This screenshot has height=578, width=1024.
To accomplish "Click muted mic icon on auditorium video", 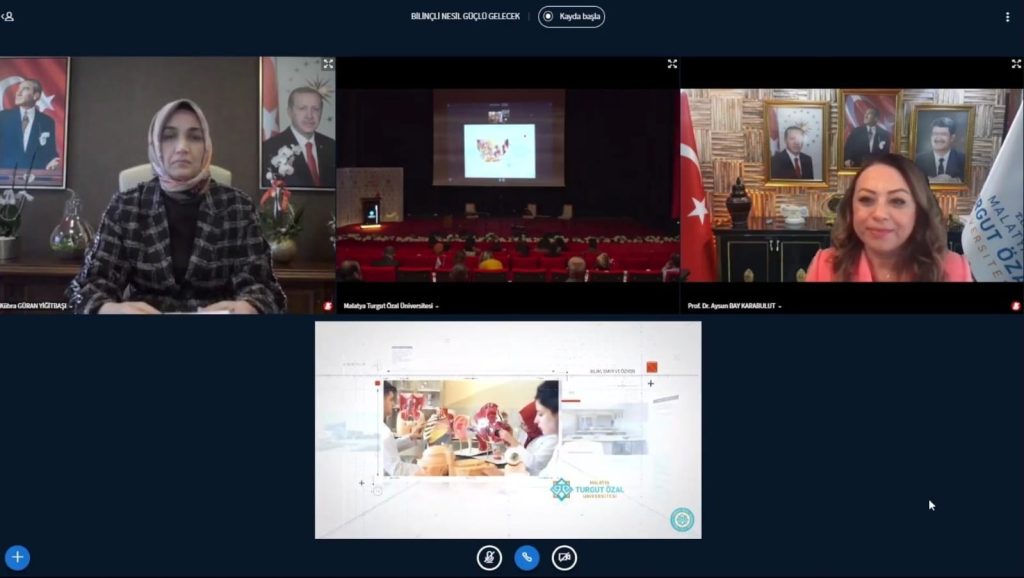I will point(671,306).
